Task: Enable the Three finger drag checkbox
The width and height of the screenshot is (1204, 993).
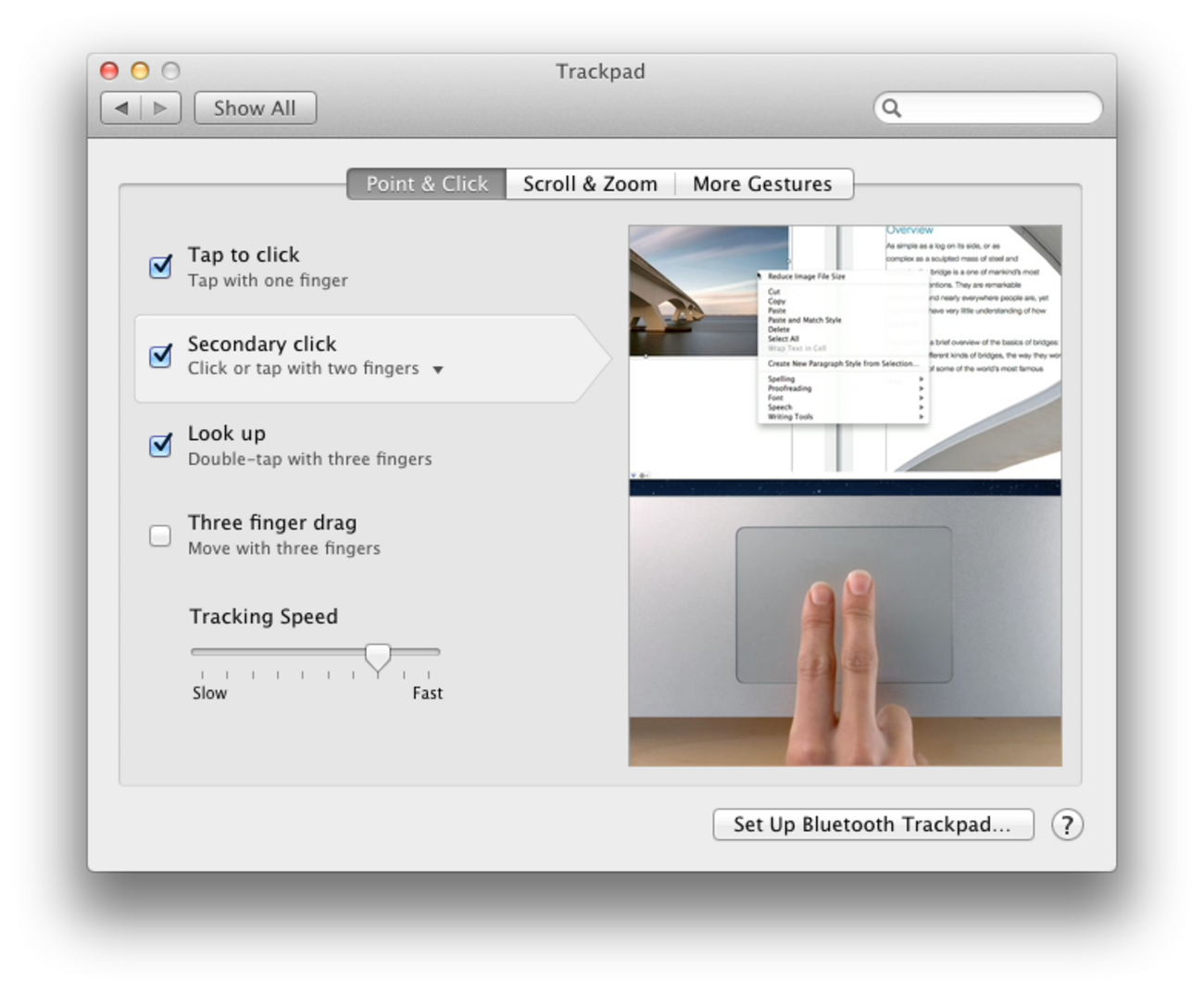Action: coord(160,535)
